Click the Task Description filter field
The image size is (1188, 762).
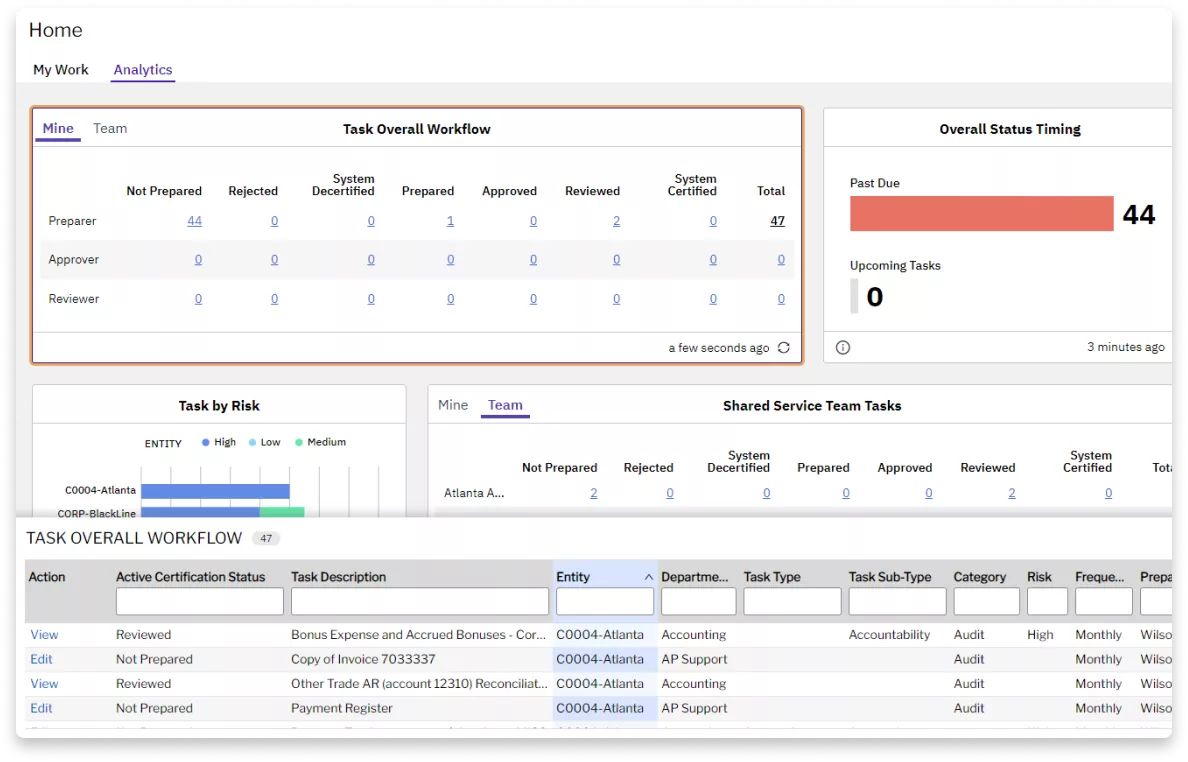click(420, 601)
